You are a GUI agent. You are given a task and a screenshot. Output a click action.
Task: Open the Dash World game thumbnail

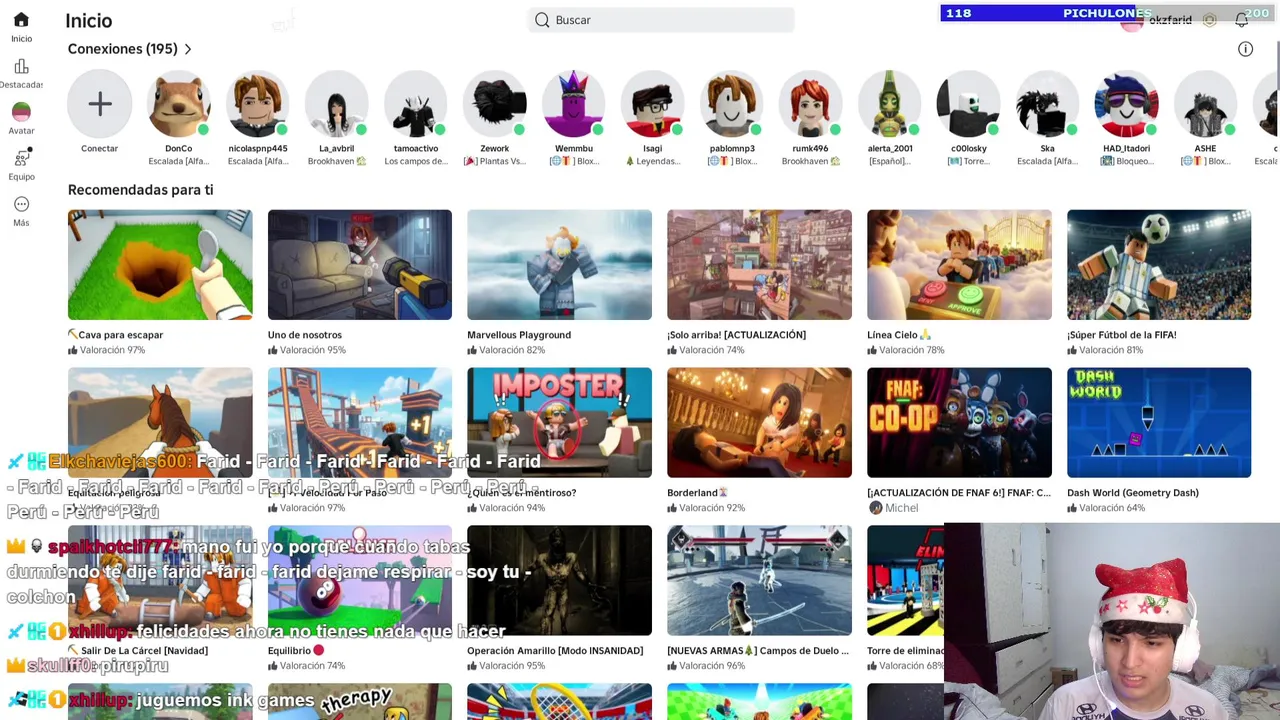point(1159,423)
